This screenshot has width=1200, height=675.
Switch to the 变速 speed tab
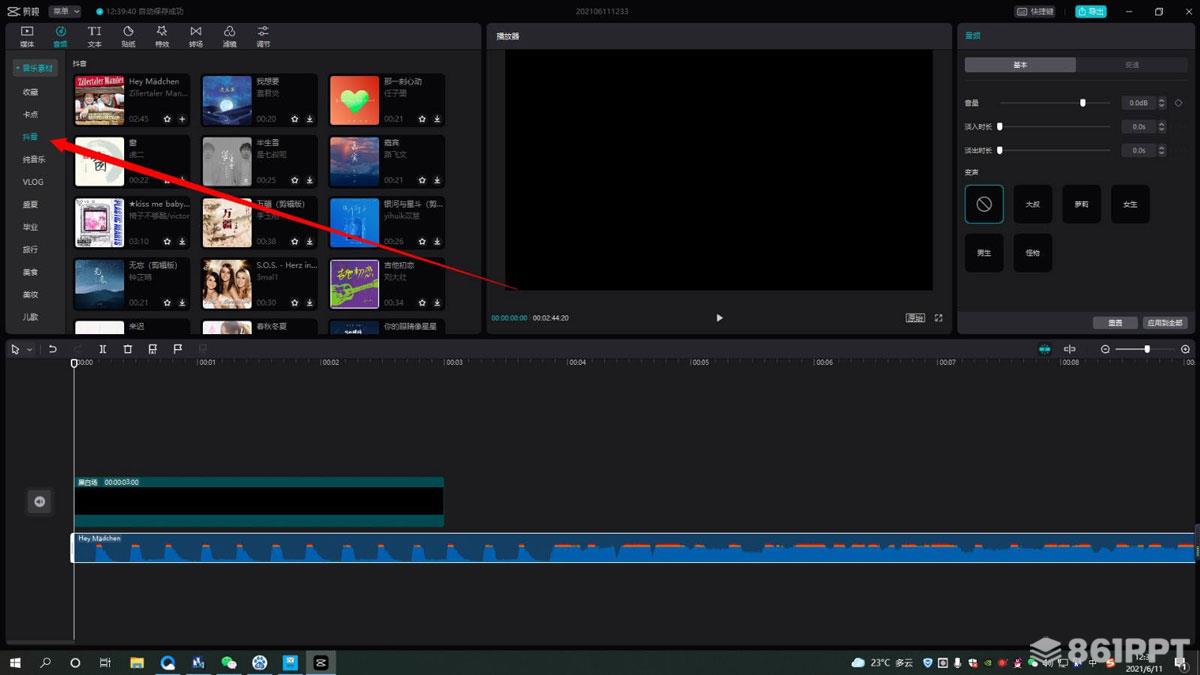click(1132, 65)
